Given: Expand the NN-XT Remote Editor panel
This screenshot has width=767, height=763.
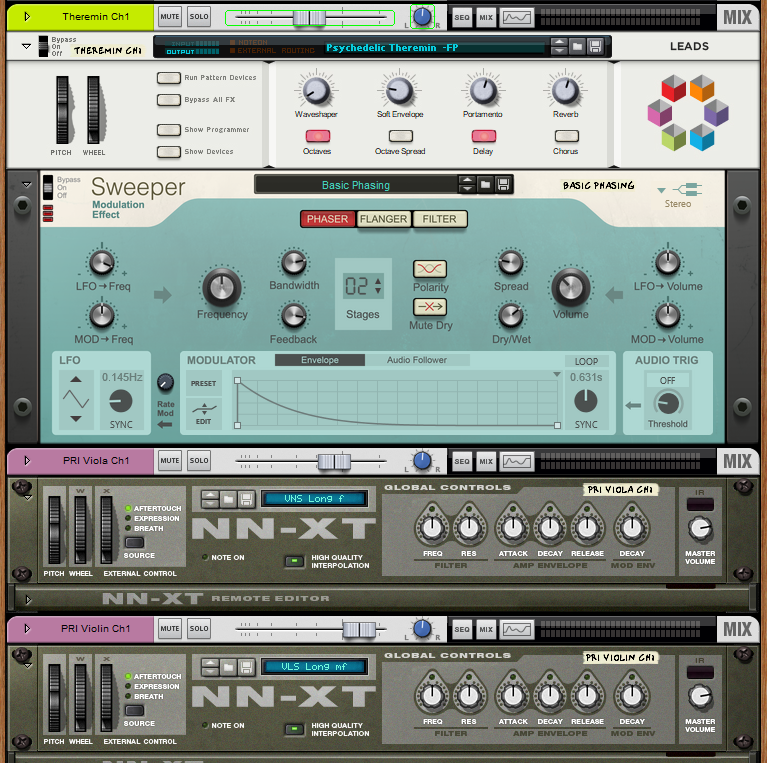Looking at the screenshot, I should [x=28, y=599].
